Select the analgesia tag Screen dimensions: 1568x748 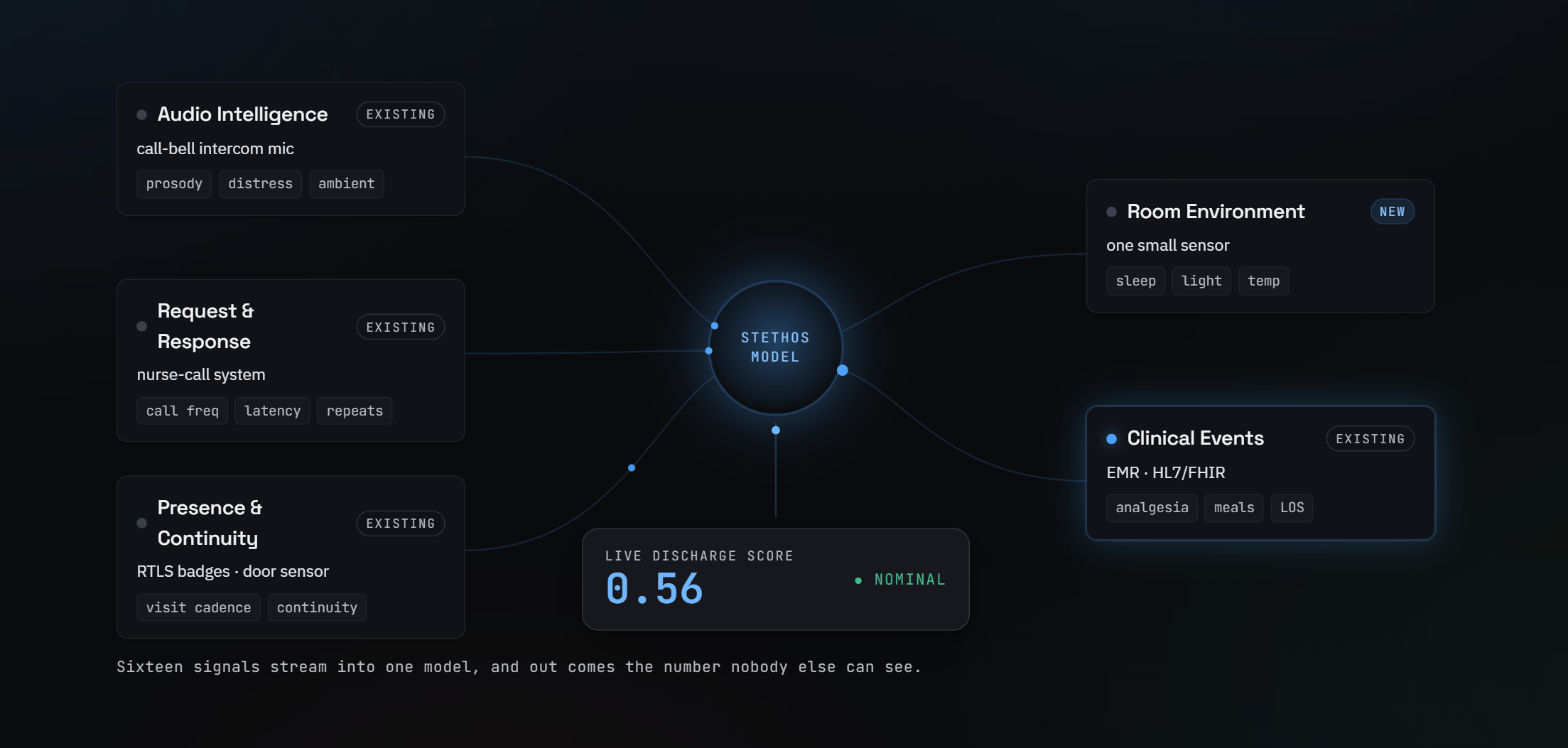pos(1152,508)
